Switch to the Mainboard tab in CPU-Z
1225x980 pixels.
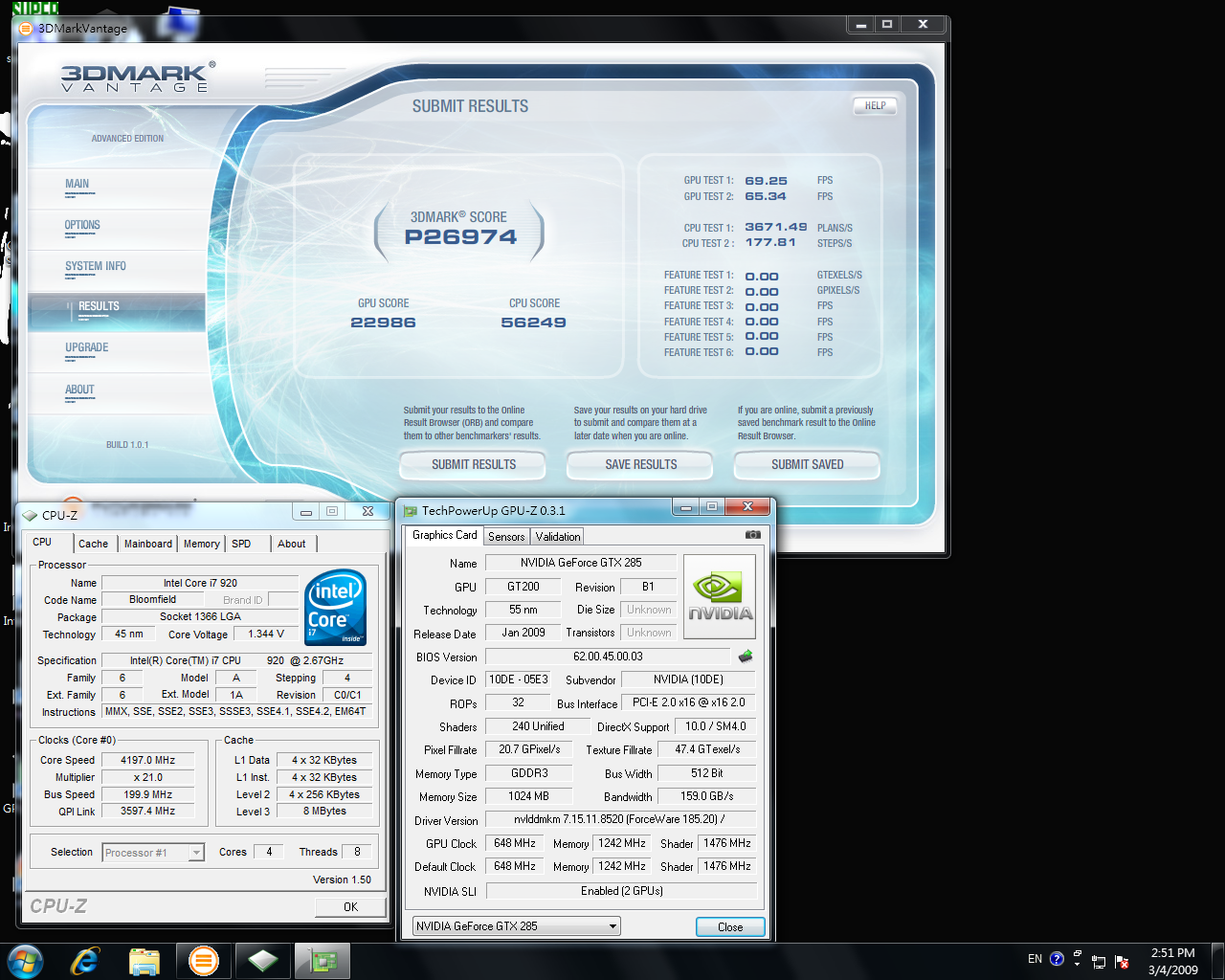point(148,544)
